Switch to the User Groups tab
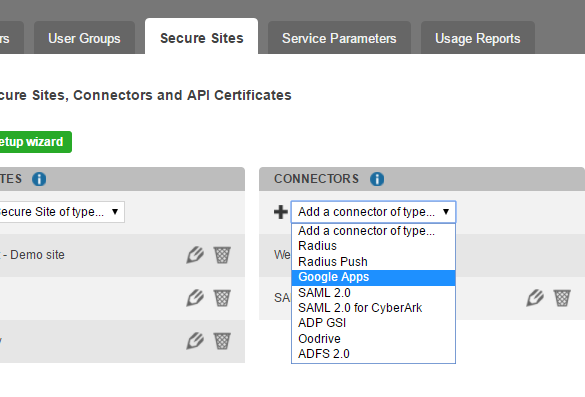 84,38
